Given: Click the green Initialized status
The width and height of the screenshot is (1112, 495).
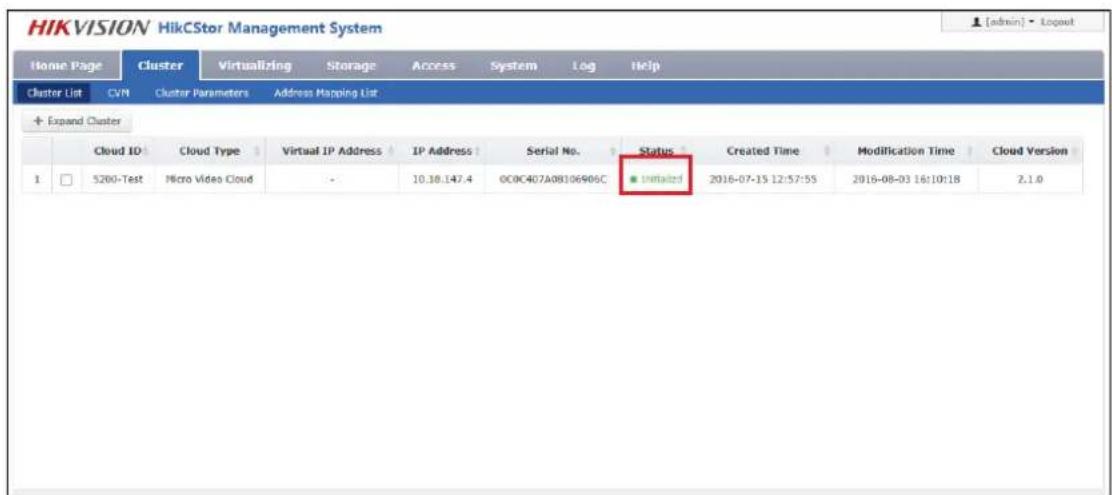Looking at the screenshot, I should tap(656, 180).
